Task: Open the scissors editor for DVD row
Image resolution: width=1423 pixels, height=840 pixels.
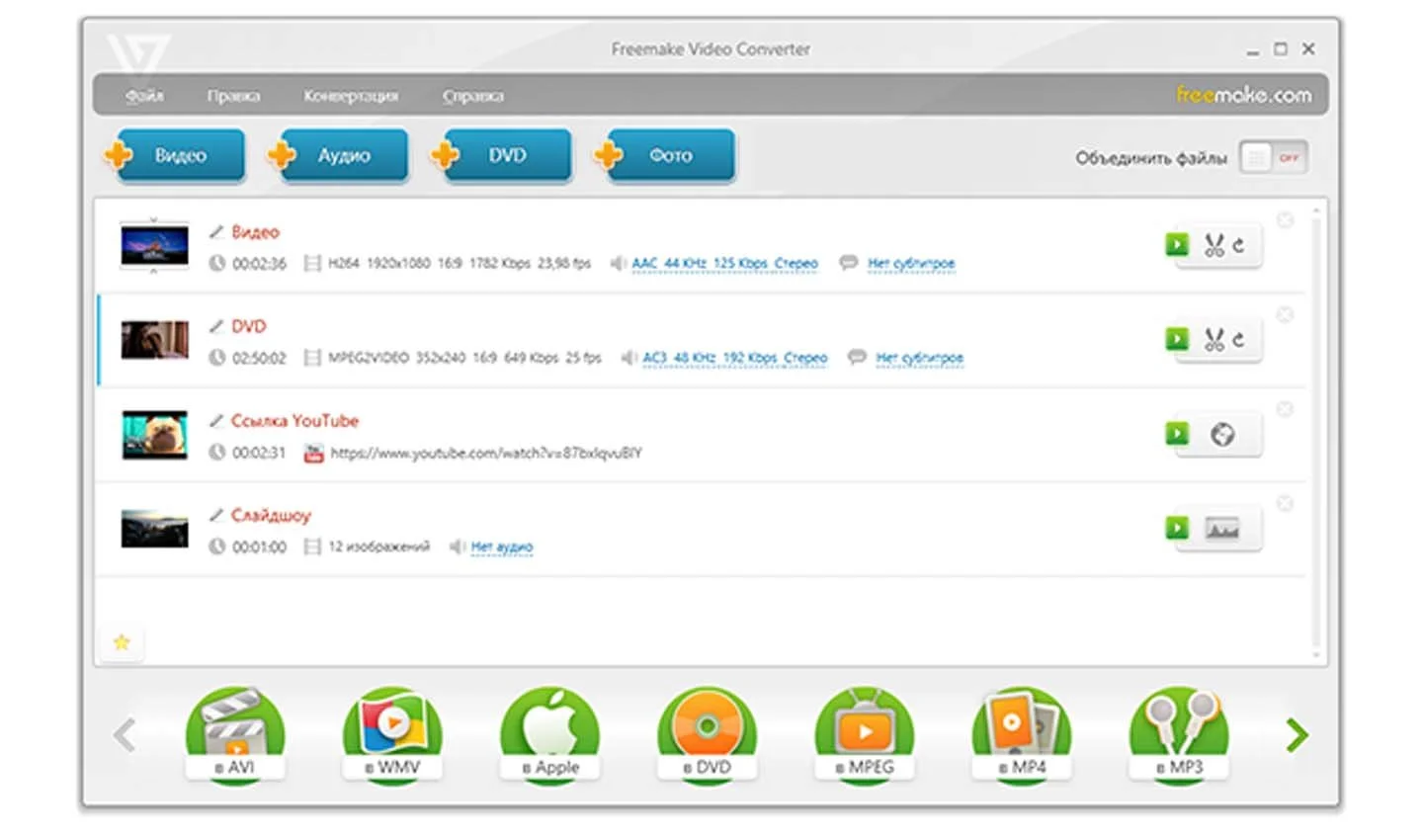Action: click(1214, 340)
